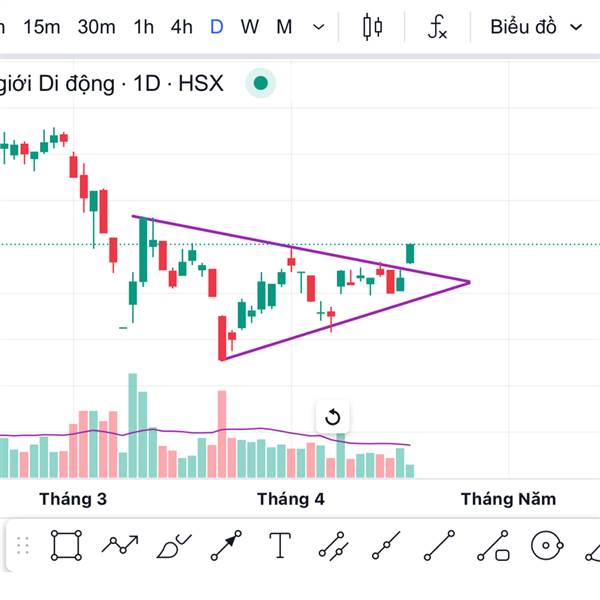Screen dimensions: 600x600
Task: Select the W weekly timeframe
Action: [x=250, y=27]
